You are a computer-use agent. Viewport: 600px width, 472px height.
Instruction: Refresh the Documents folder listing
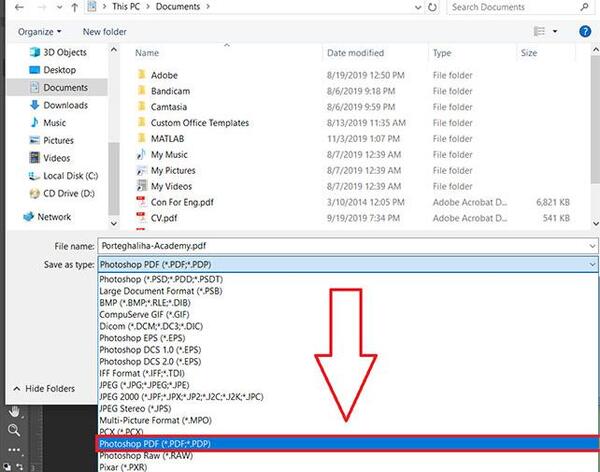click(x=432, y=7)
